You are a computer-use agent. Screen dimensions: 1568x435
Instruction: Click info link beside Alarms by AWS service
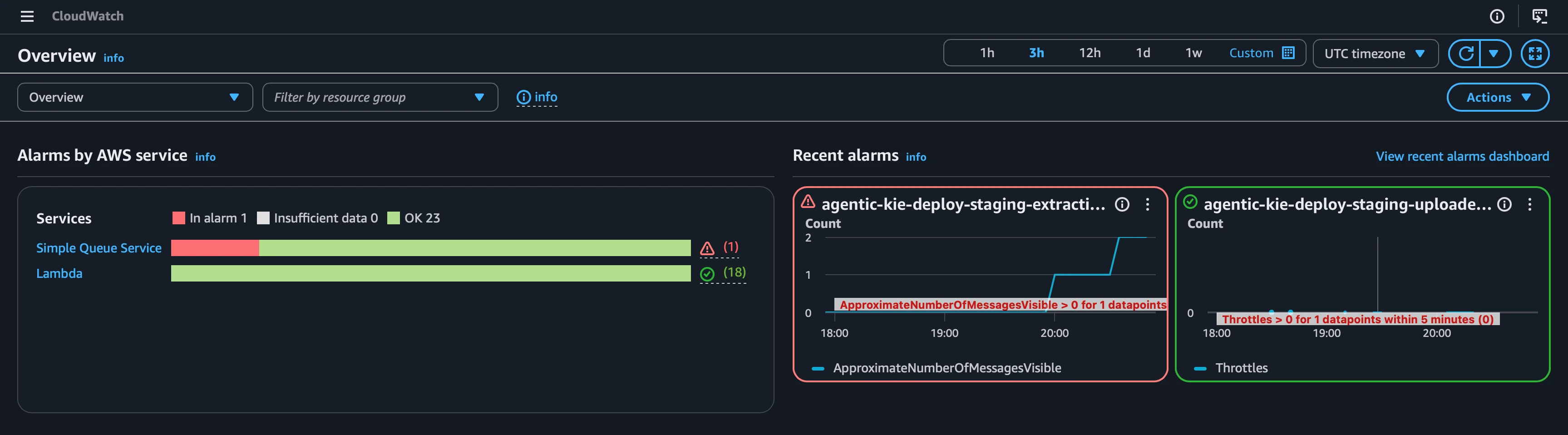pos(205,157)
